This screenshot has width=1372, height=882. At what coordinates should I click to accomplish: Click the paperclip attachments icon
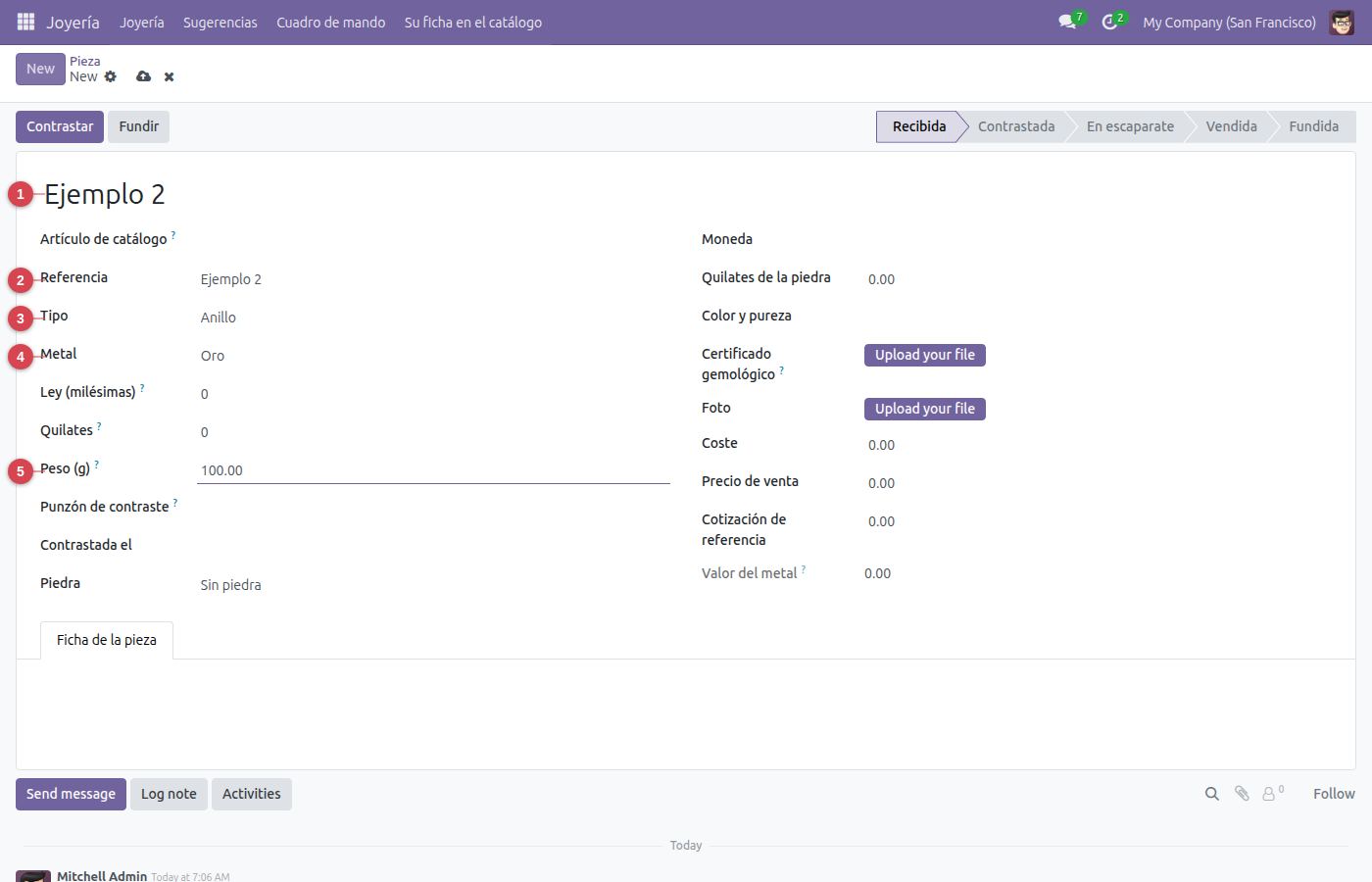(1242, 794)
